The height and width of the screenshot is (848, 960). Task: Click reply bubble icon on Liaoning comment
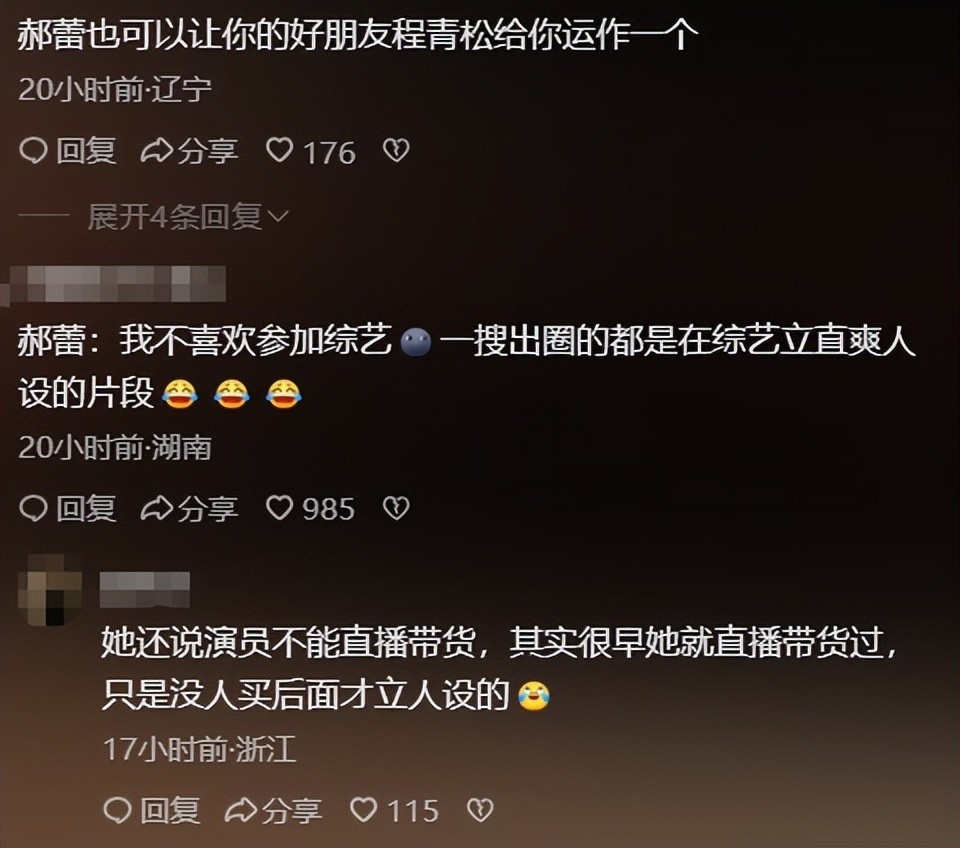33,151
